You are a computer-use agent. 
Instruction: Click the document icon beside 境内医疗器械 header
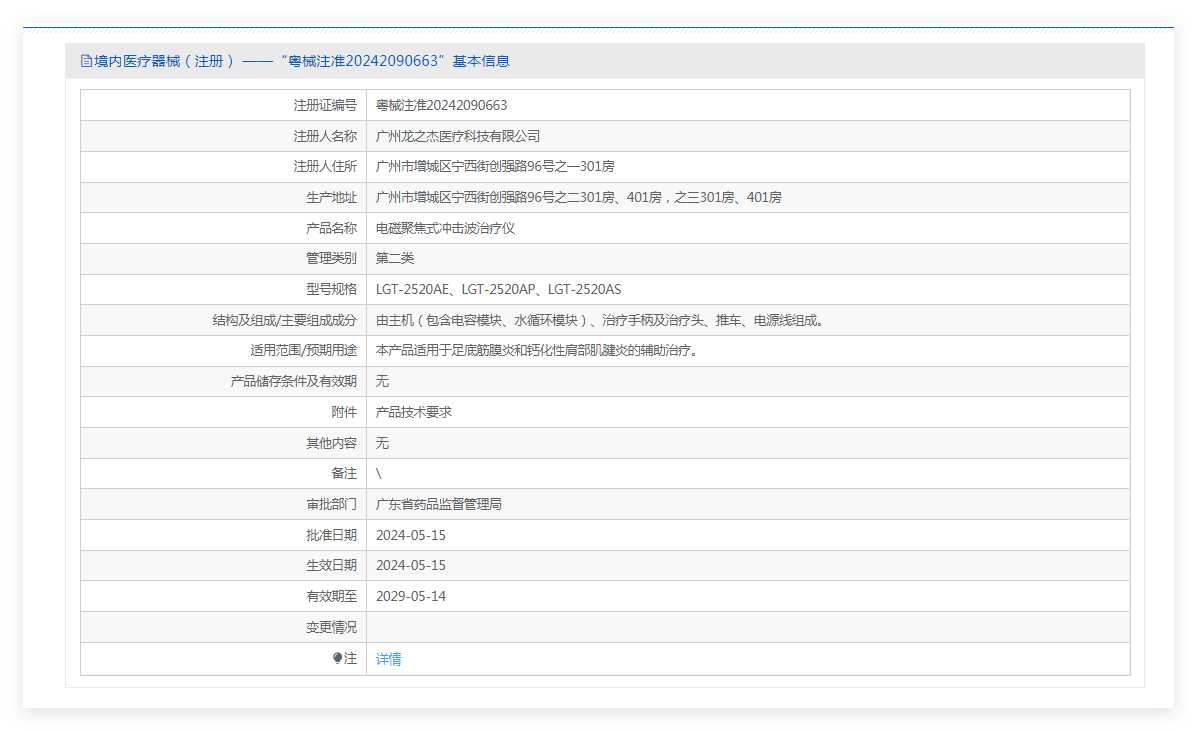86,61
